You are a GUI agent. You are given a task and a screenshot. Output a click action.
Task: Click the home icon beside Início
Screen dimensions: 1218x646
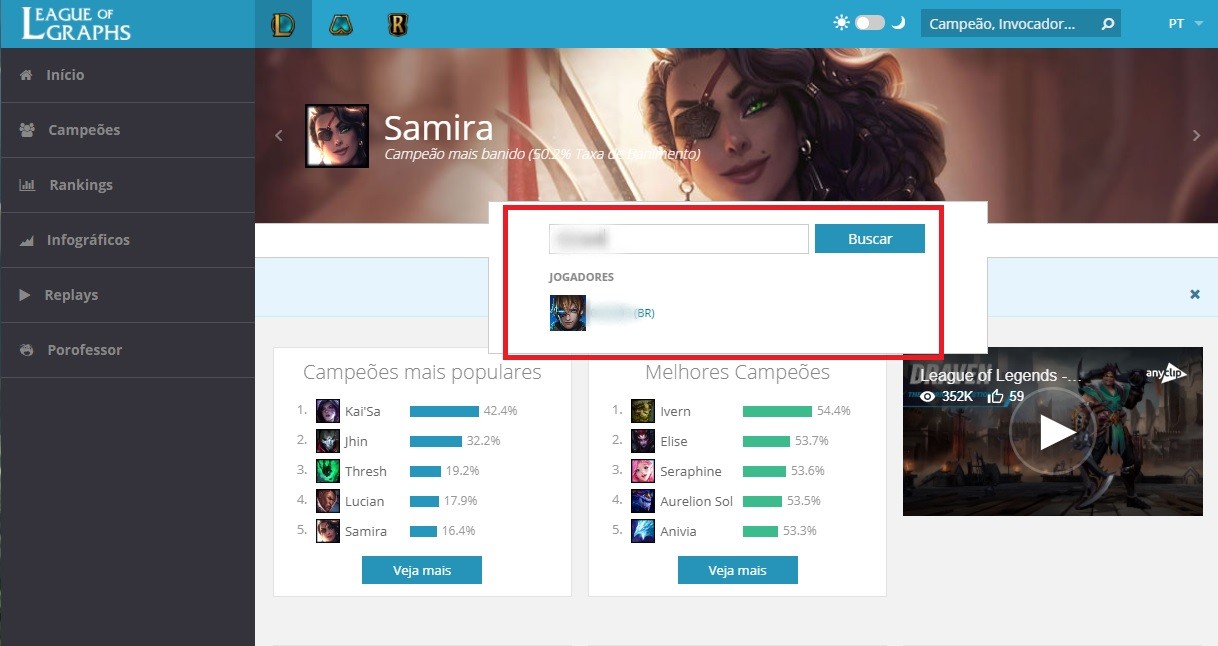(26, 75)
